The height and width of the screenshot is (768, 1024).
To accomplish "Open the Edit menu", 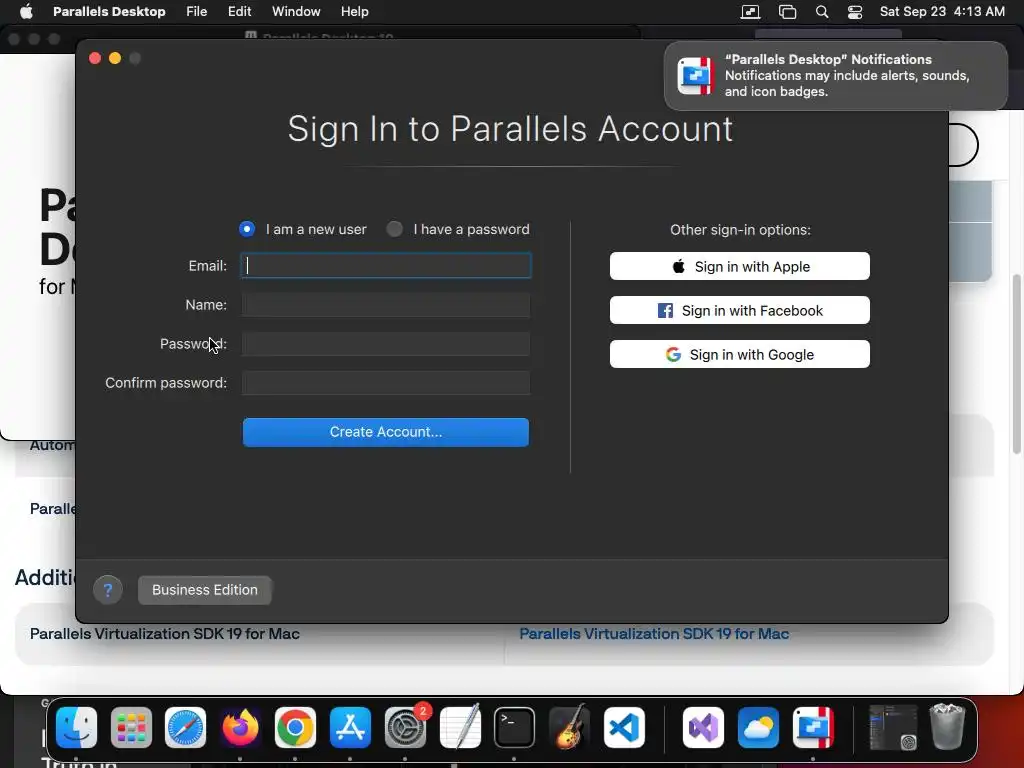I will coord(240,12).
